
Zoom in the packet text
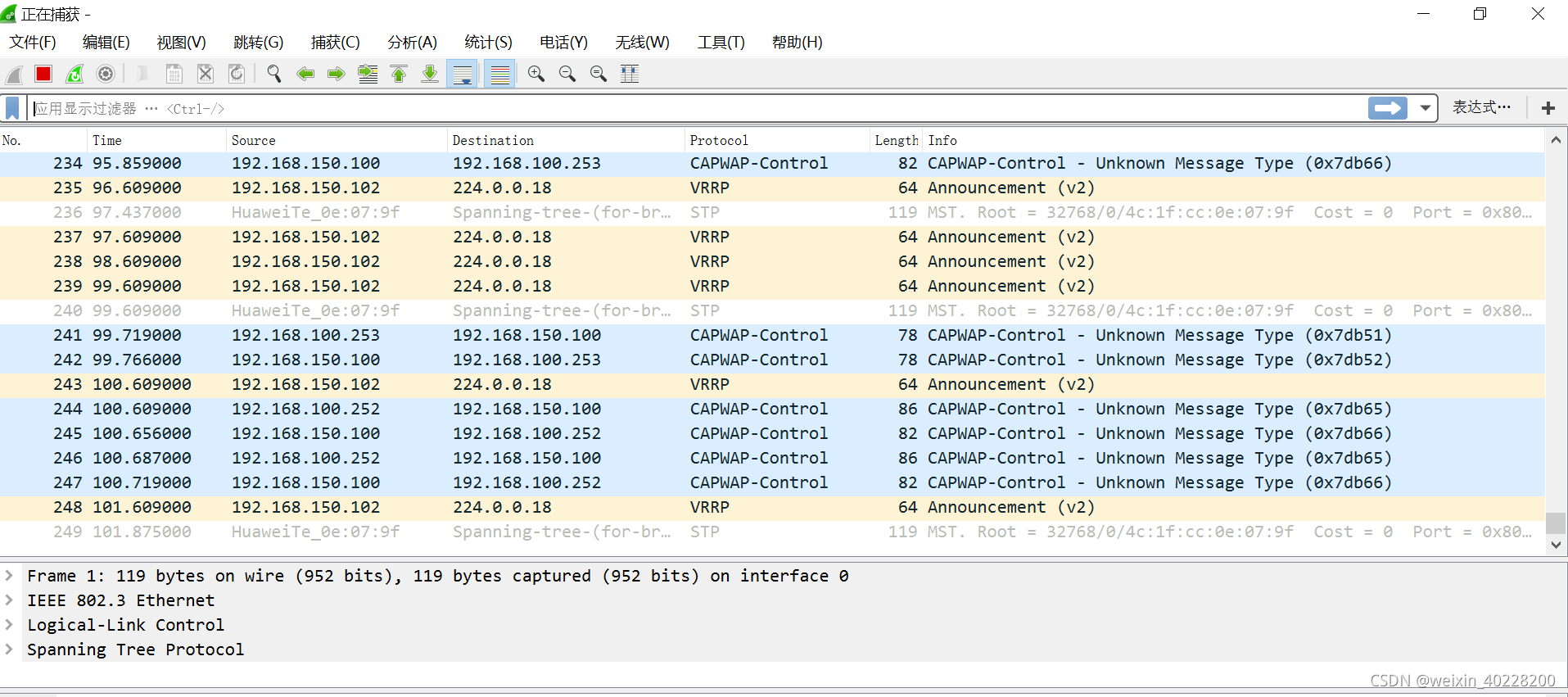pyautogui.click(x=536, y=75)
